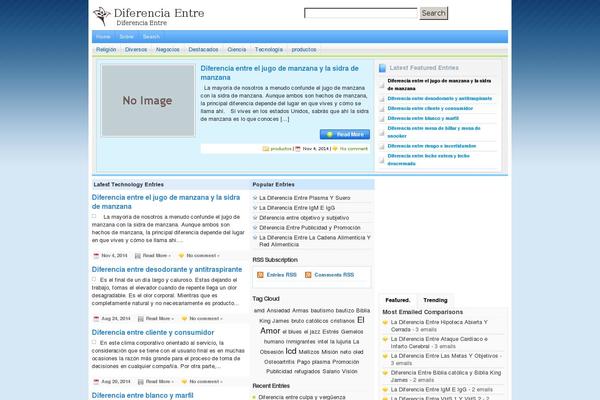This screenshot has height=400, width=600.
Task: Open the Sobre menu item
Action: tap(127, 37)
